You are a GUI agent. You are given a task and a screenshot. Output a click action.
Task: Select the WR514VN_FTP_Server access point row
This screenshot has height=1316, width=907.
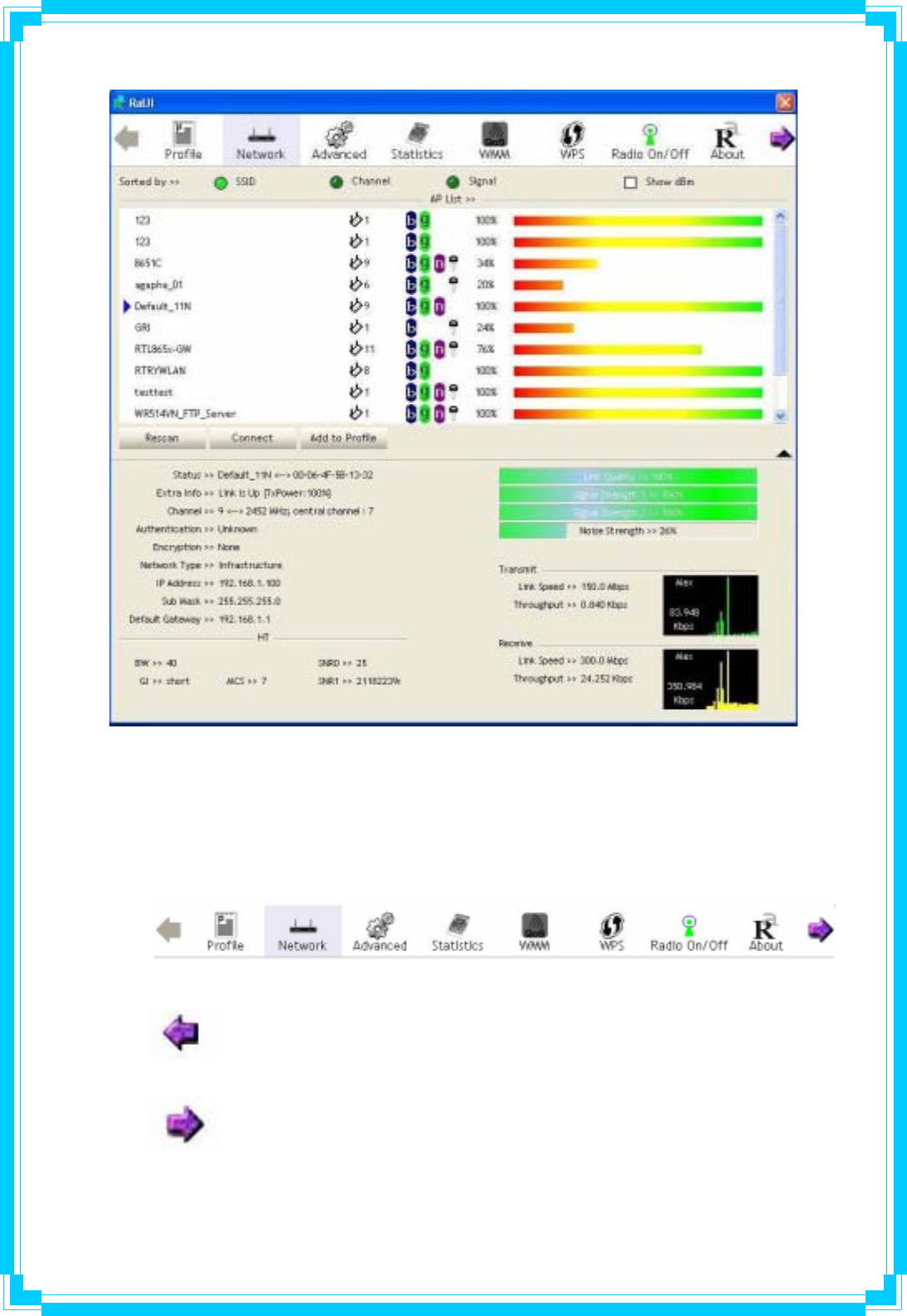pyautogui.click(x=448, y=414)
